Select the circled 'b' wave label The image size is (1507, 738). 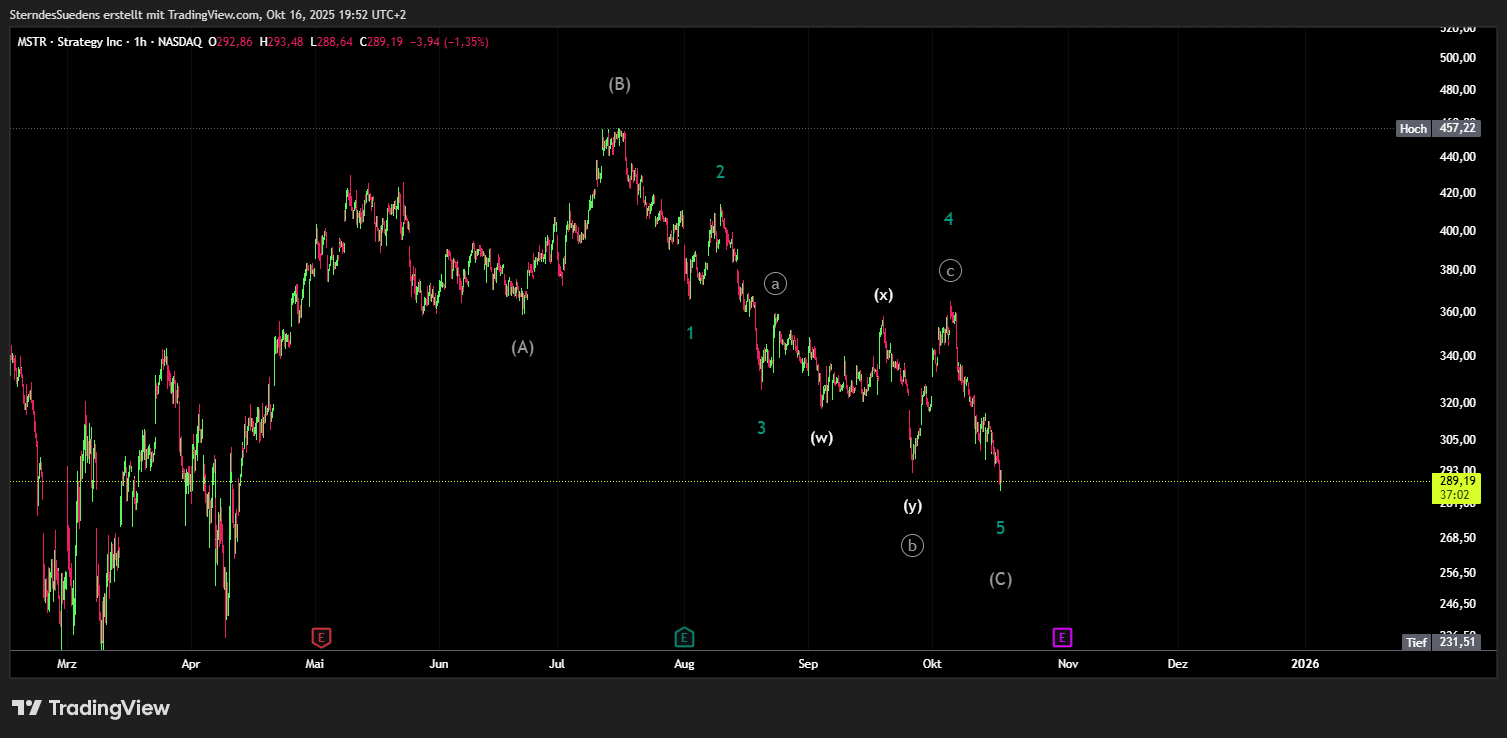[x=912, y=546]
